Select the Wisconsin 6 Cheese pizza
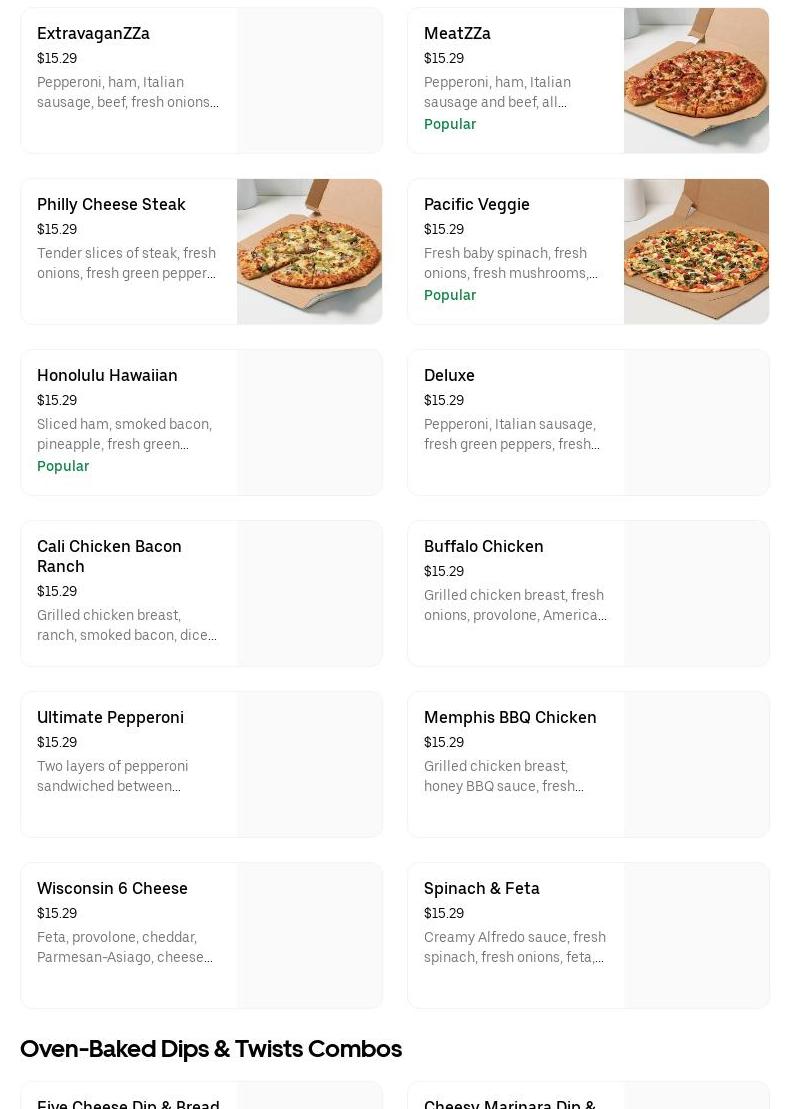Viewport: 804px width, 1109px height. tap(200, 935)
